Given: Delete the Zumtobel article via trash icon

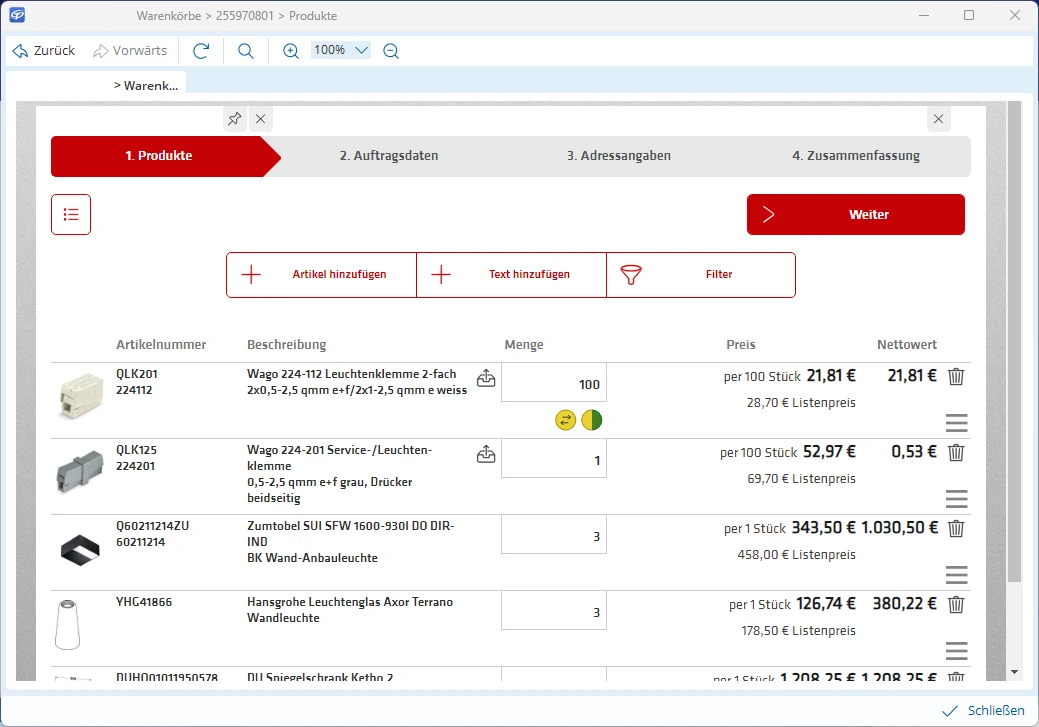Looking at the screenshot, I should coord(956,528).
